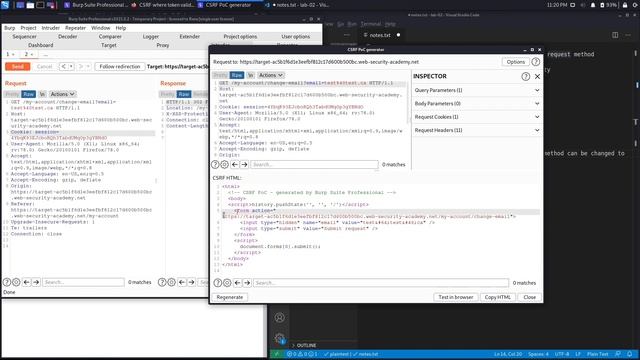Open Intruder menu in menu bar
This screenshot has height=360, width=640.
(51, 28)
